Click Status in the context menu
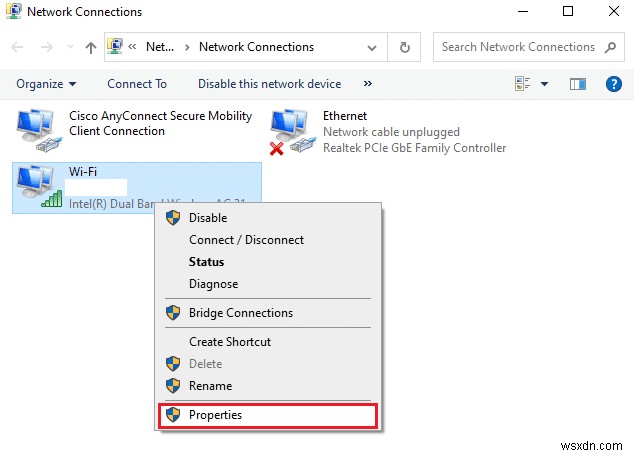 click(x=206, y=262)
